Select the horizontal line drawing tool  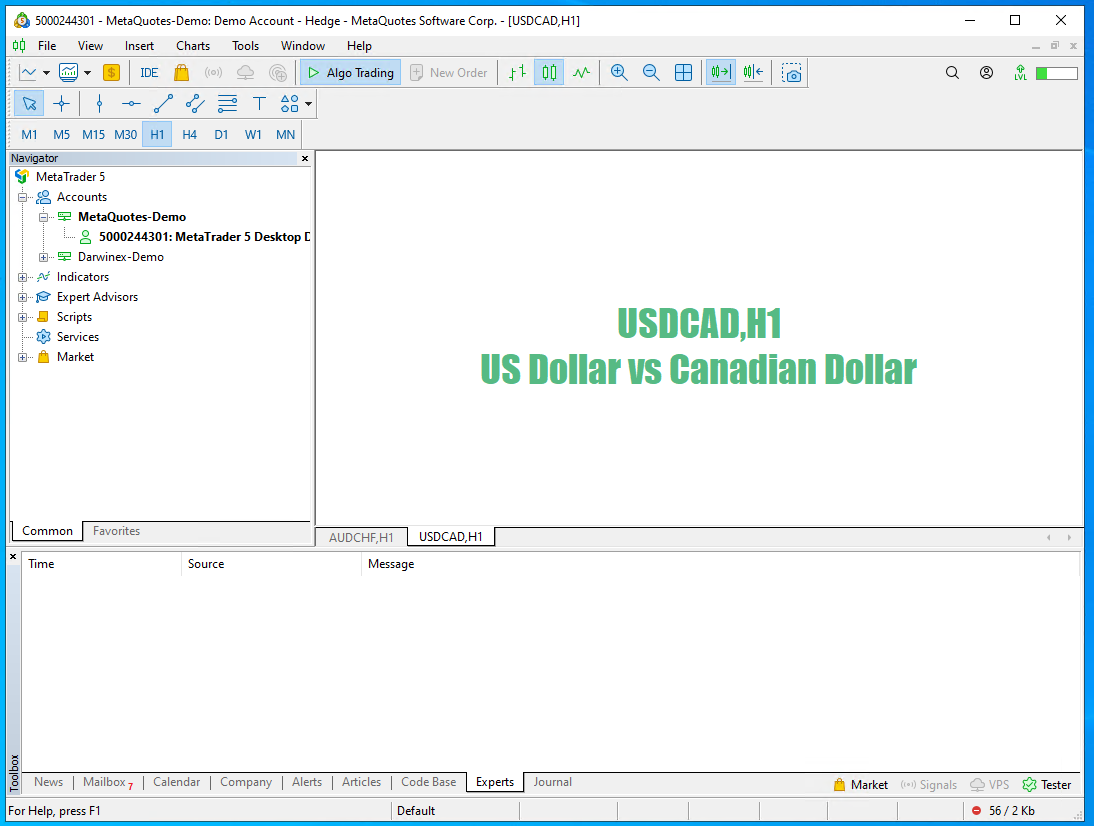pyautogui.click(x=131, y=104)
